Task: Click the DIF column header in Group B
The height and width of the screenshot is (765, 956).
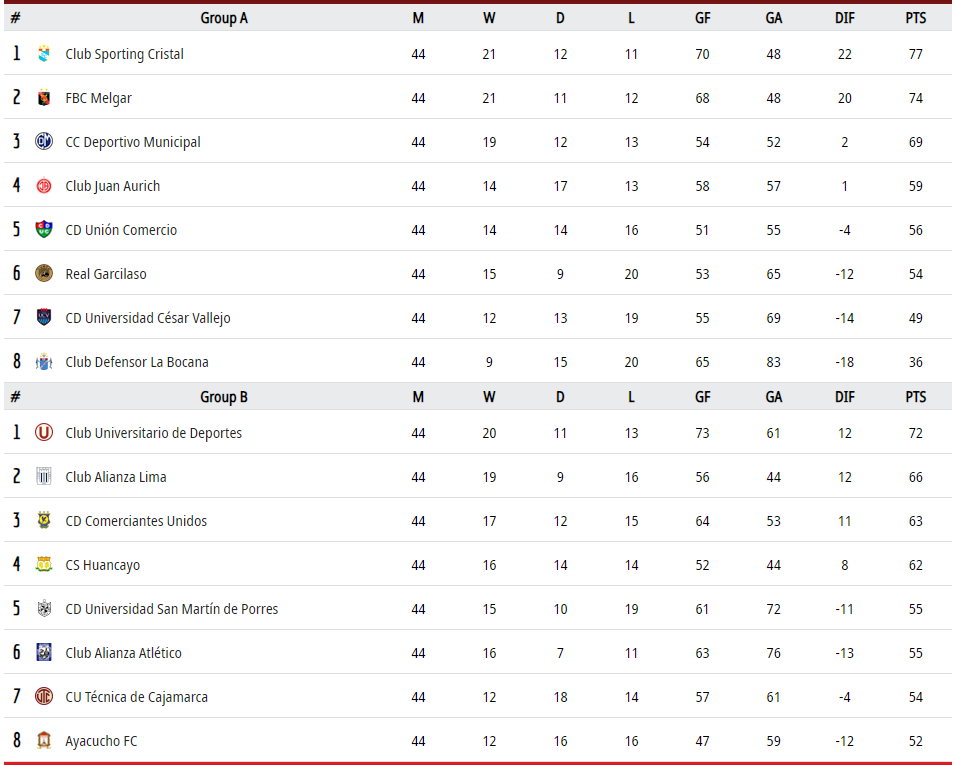Action: point(844,397)
